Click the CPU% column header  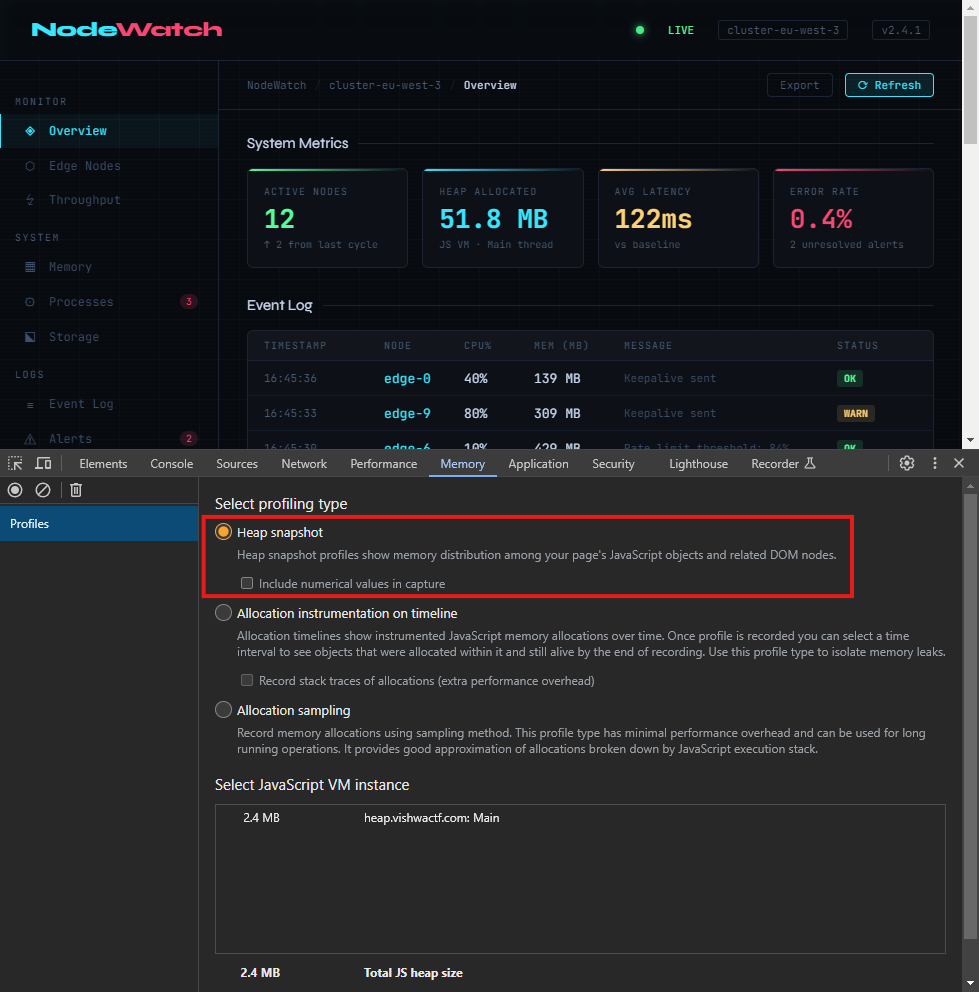477,345
